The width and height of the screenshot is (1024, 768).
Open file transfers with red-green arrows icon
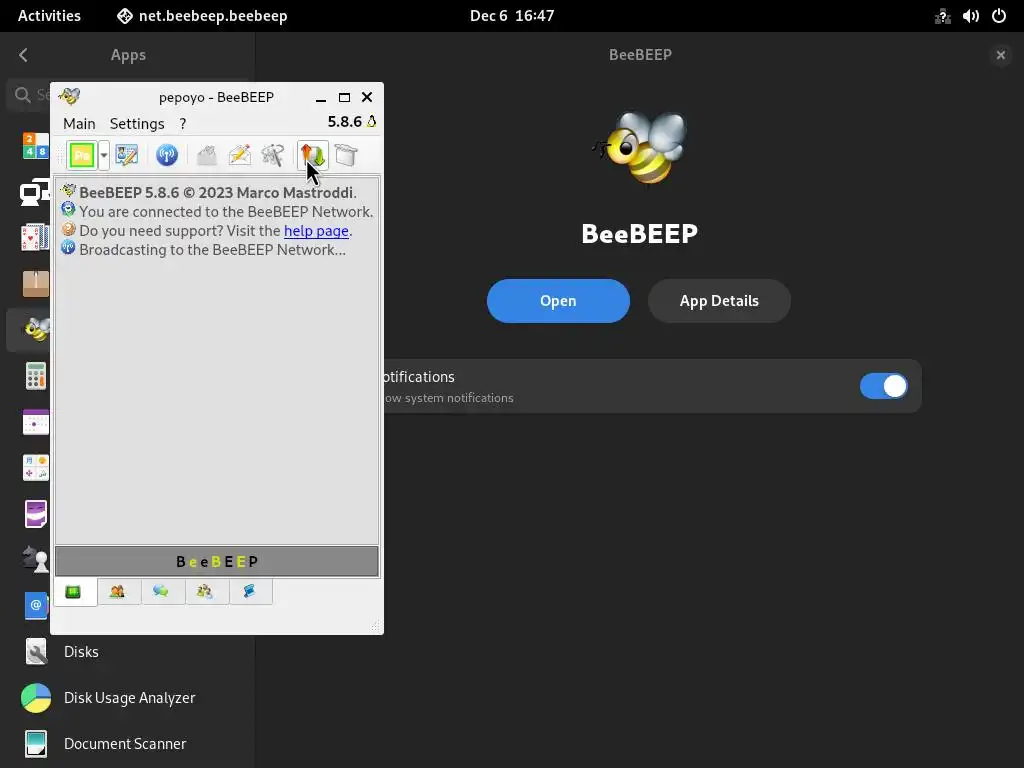[313, 155]
